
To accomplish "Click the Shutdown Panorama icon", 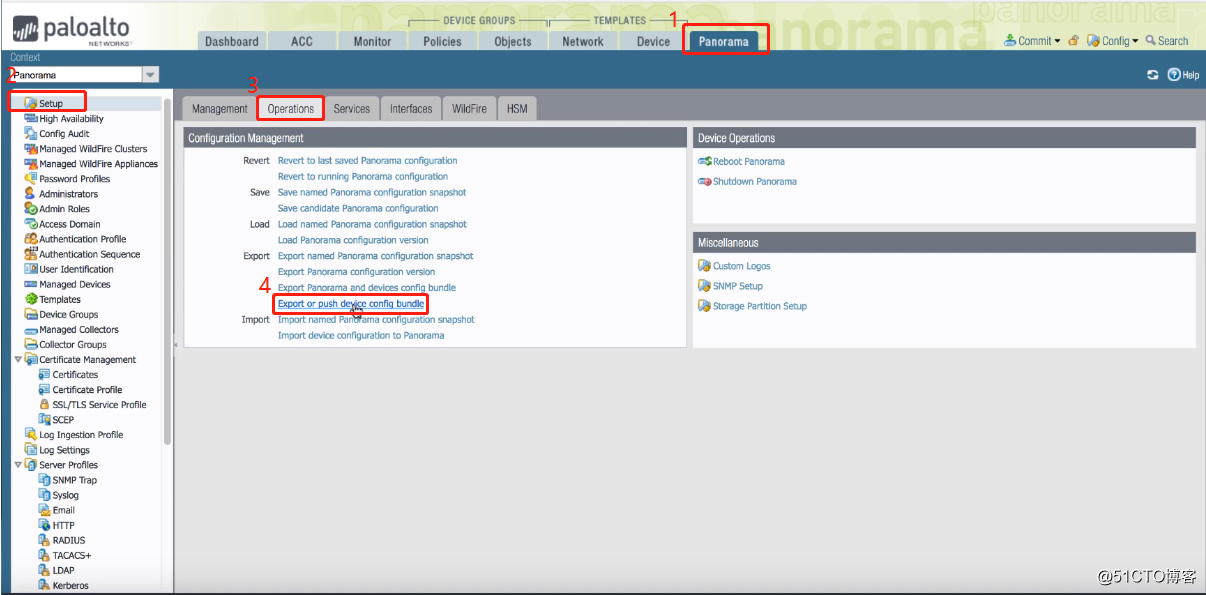I will (x=704, y=182).
